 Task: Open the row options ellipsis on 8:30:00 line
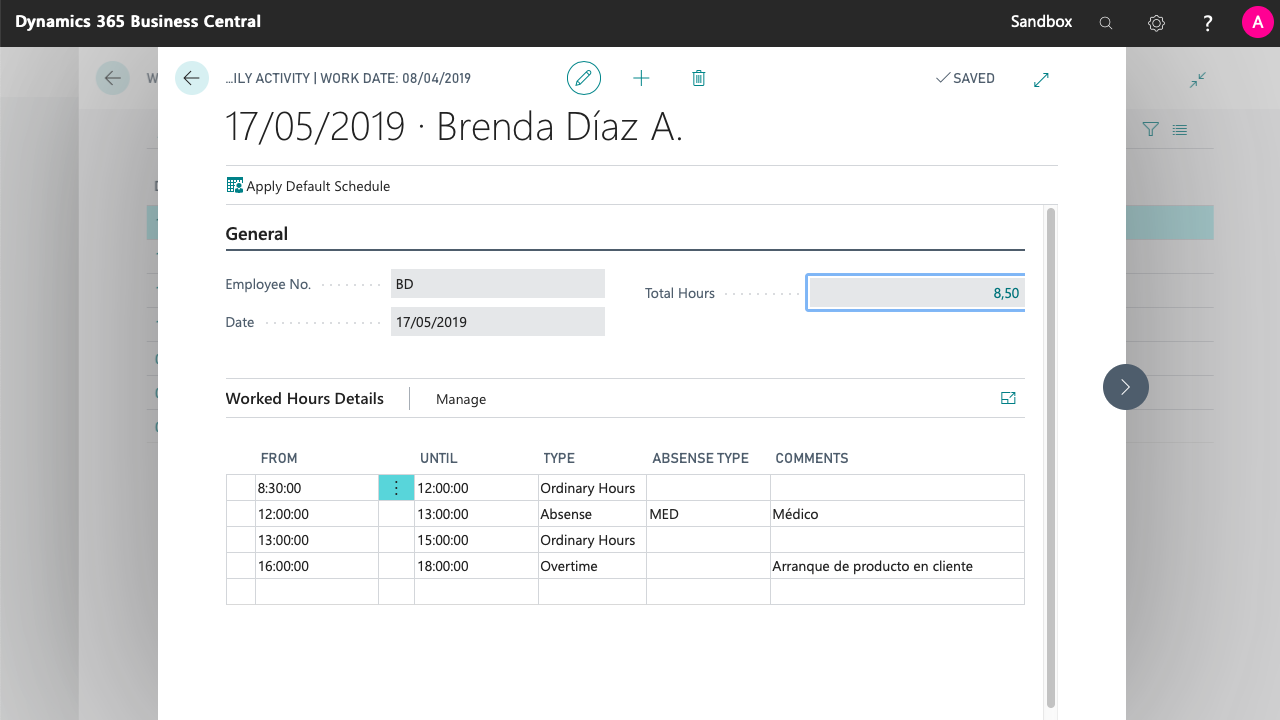[396, 487]
